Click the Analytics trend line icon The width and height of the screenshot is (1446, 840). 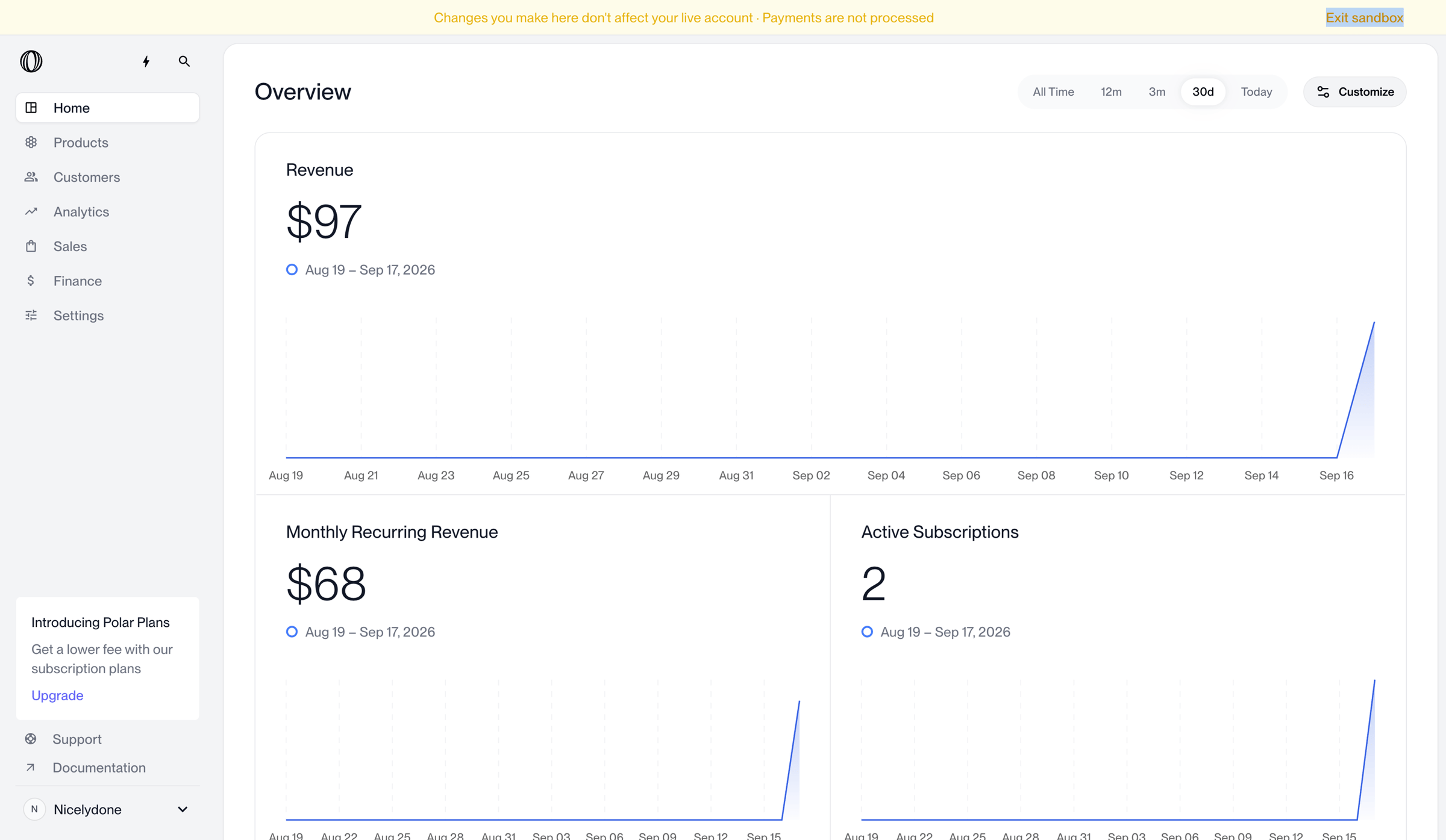coord(31,211)
